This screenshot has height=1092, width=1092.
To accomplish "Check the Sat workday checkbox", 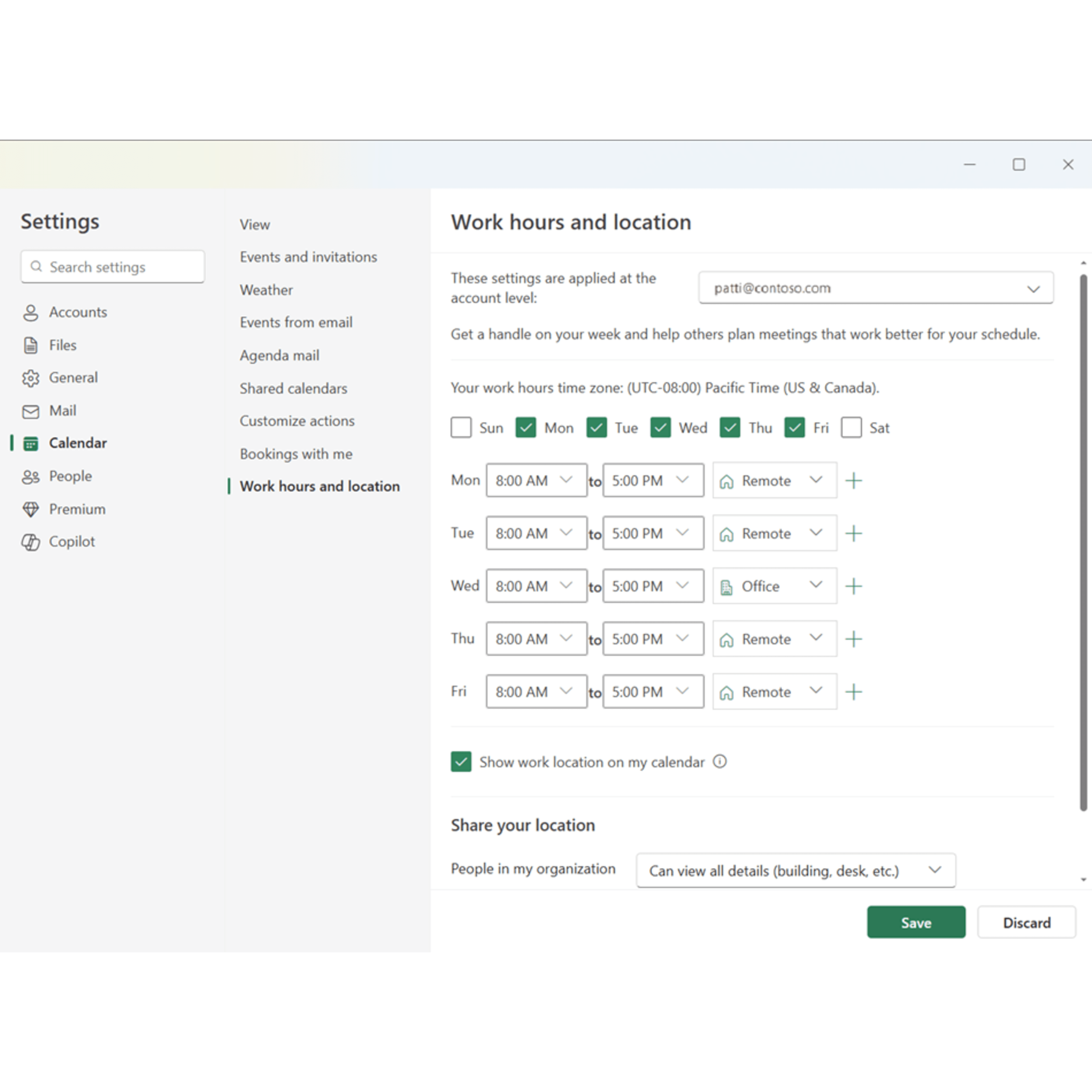I will click(x=851, y=427).
